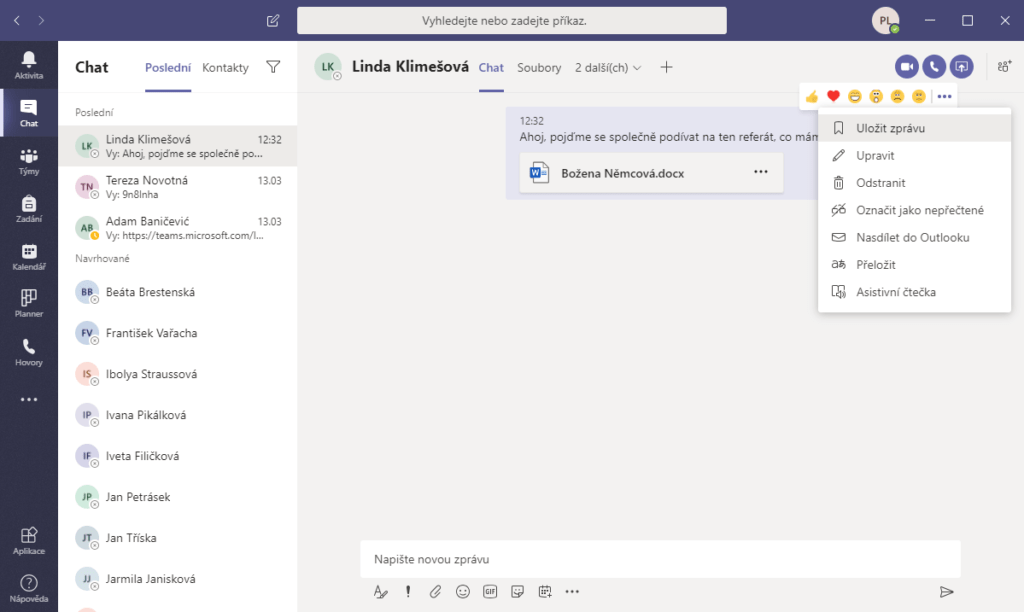Send the message with arrow button
Viewport: 1024px width, 612px height.
point(946,592)
